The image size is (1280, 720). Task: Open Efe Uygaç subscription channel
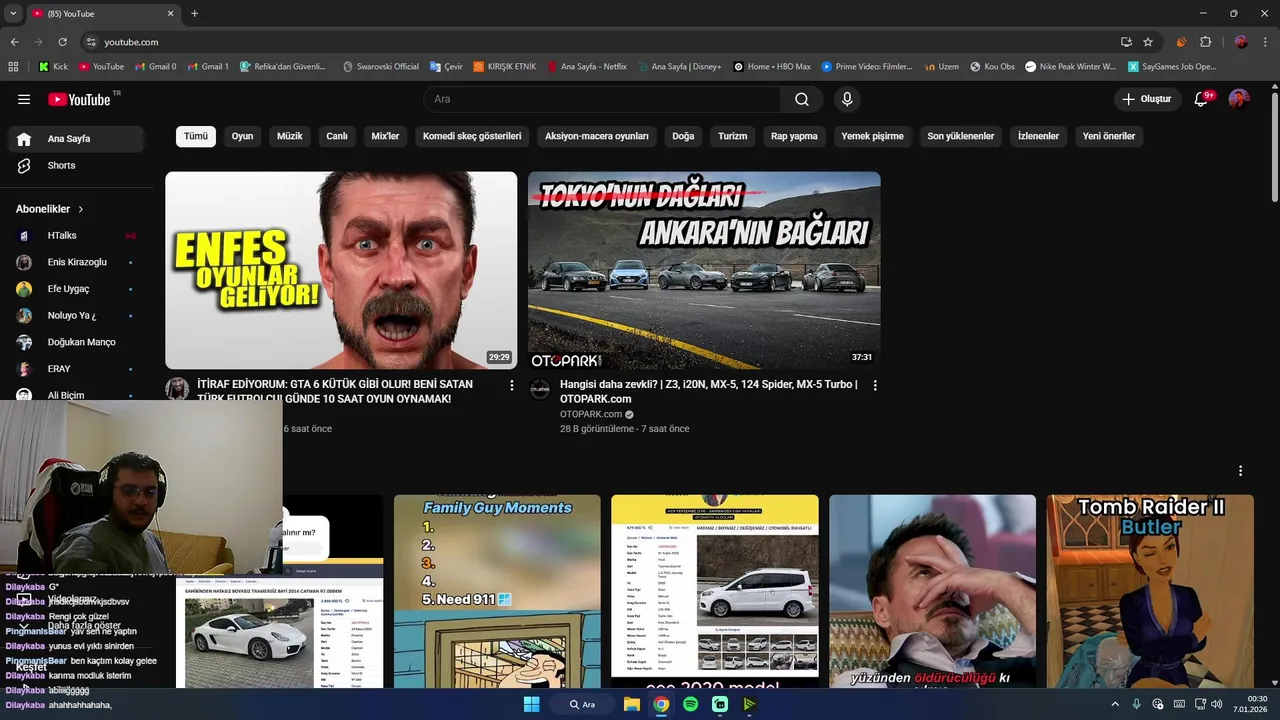[76, 289]
